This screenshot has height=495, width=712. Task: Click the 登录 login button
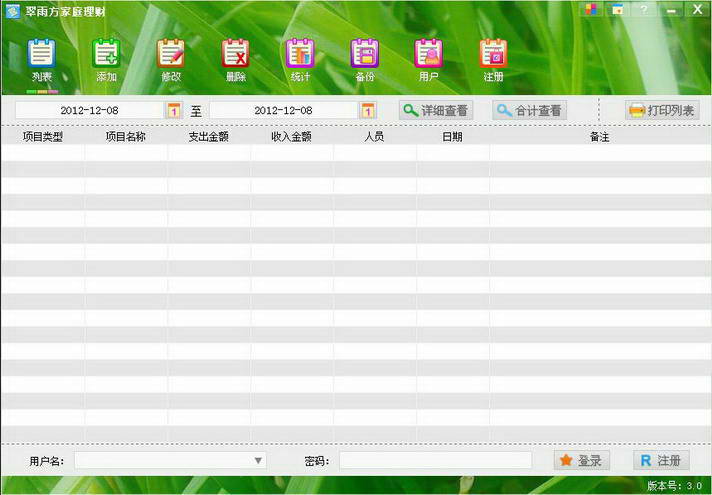click(581, 460)
